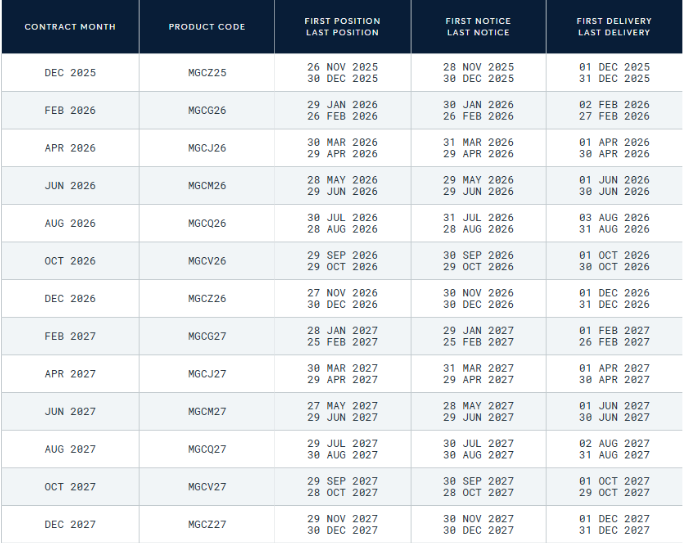The height and width of the screenshot is (543, 687).
Task: Click product code MGCV26
Action: point(207,261)
